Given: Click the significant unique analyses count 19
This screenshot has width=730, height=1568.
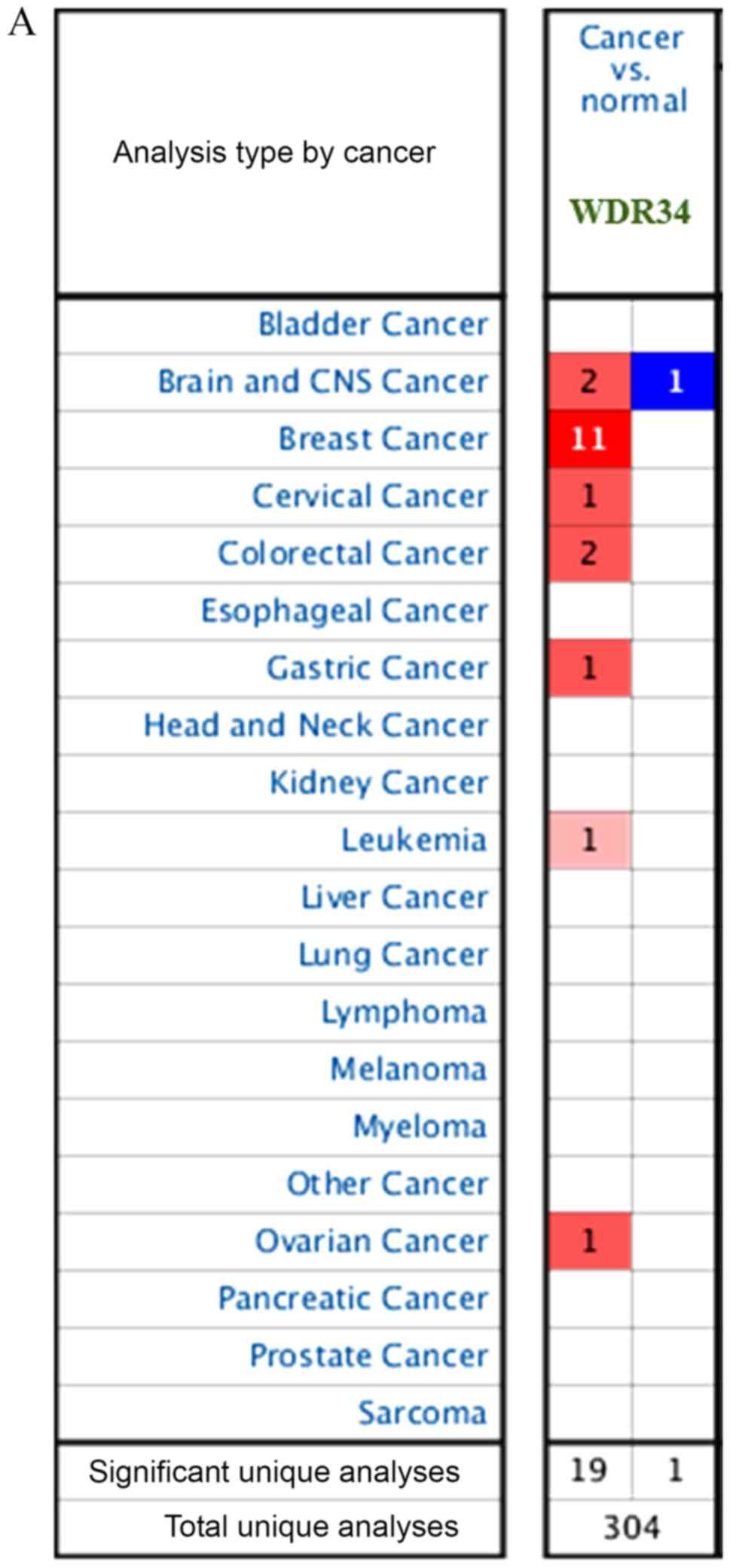Looking at the screenshot, I should point(588,1470).
